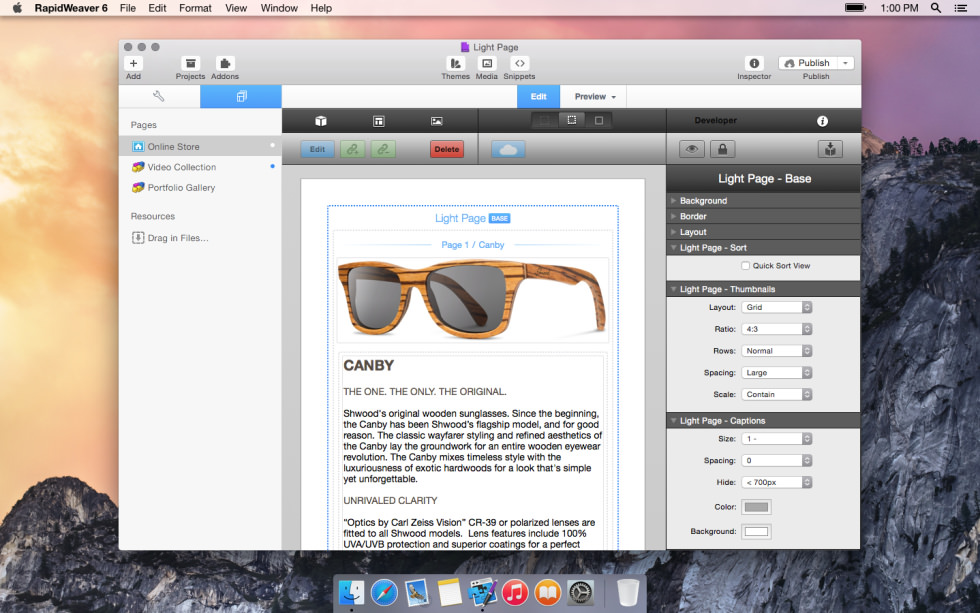This screenshot has width=980, height=613.
Task: Click the gray caption Color swatch
Action: (756, 507)
